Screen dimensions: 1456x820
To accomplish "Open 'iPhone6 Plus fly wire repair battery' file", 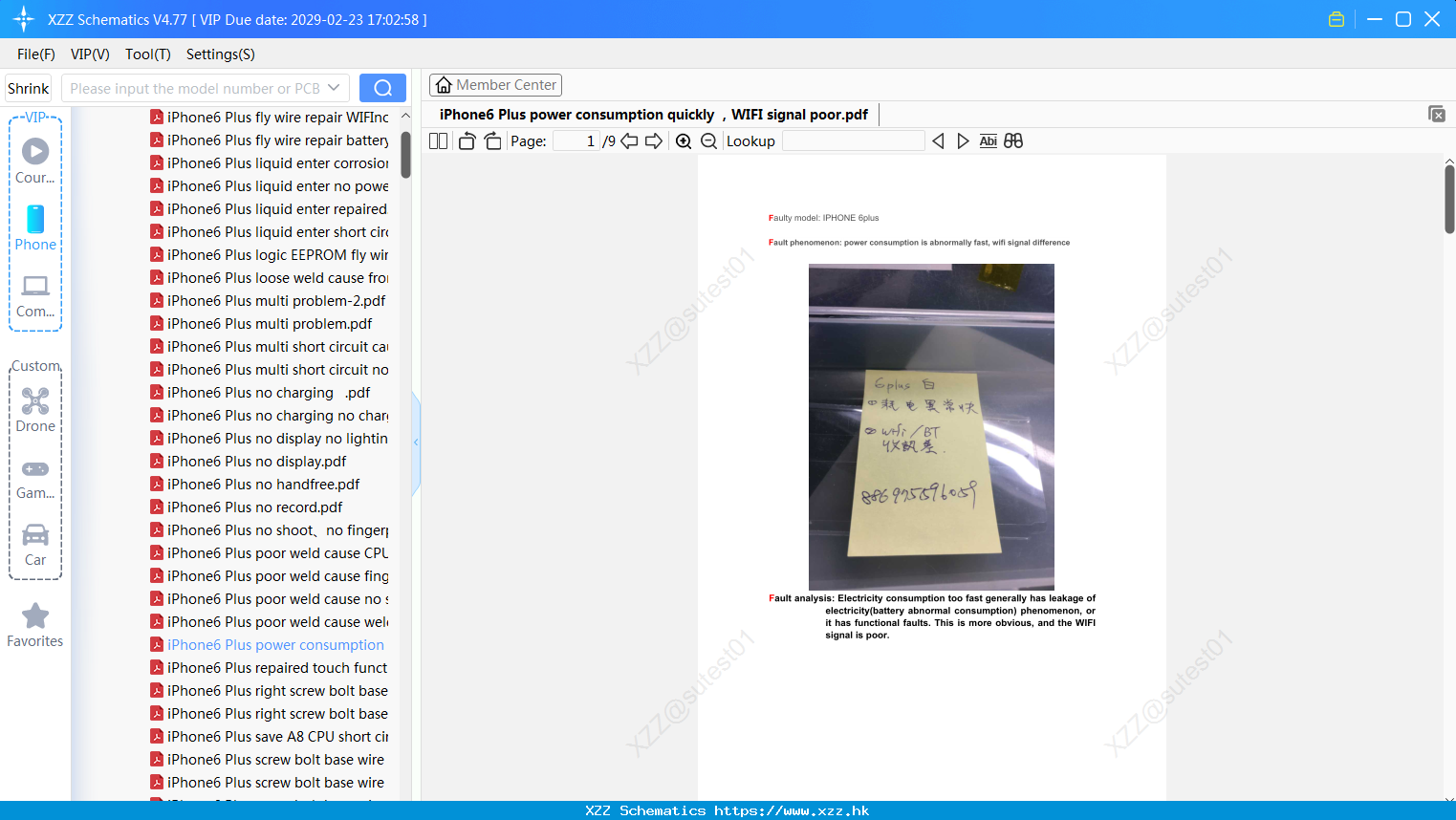I will pyautogui.click(x=270, y=140).
